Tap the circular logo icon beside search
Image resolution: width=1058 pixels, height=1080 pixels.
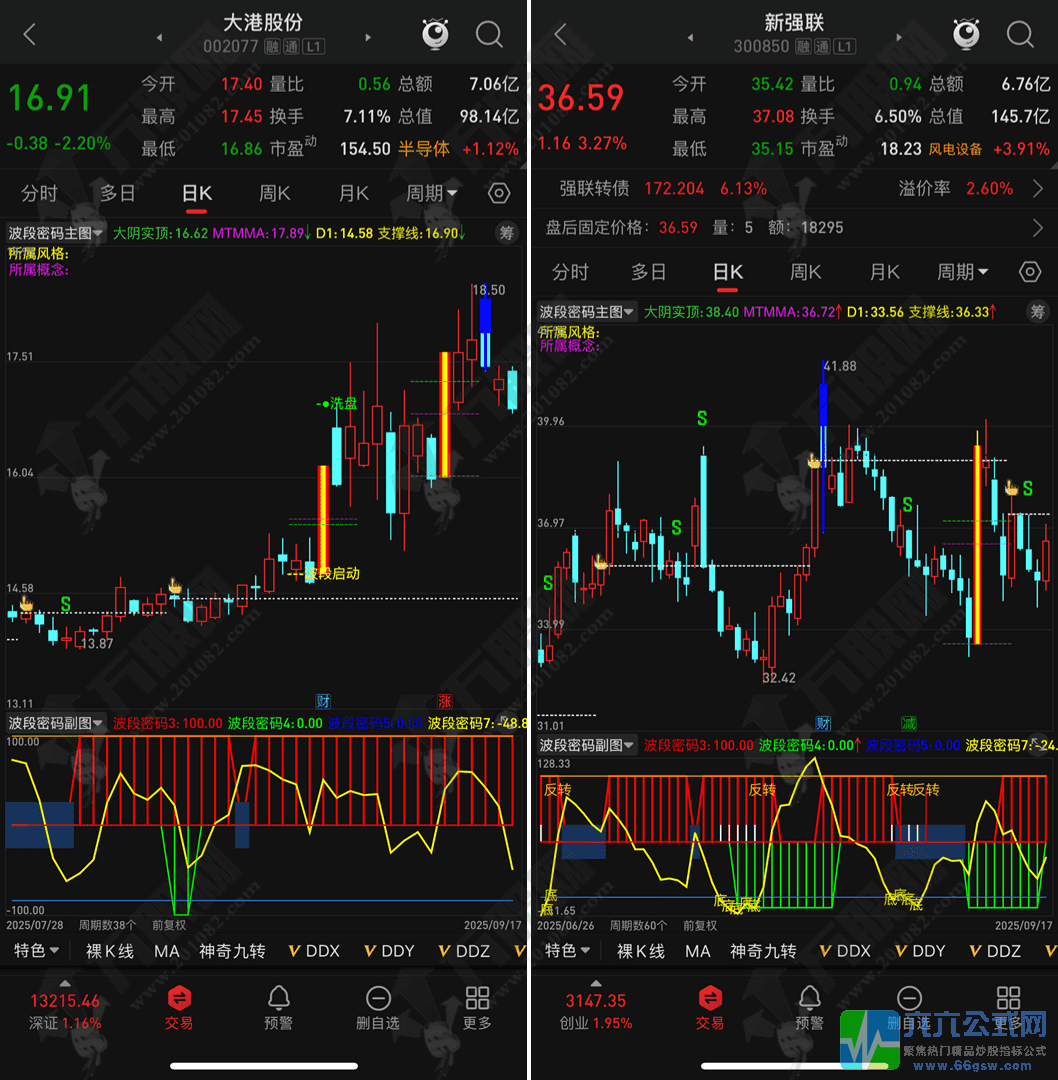[x=434, y=33]
